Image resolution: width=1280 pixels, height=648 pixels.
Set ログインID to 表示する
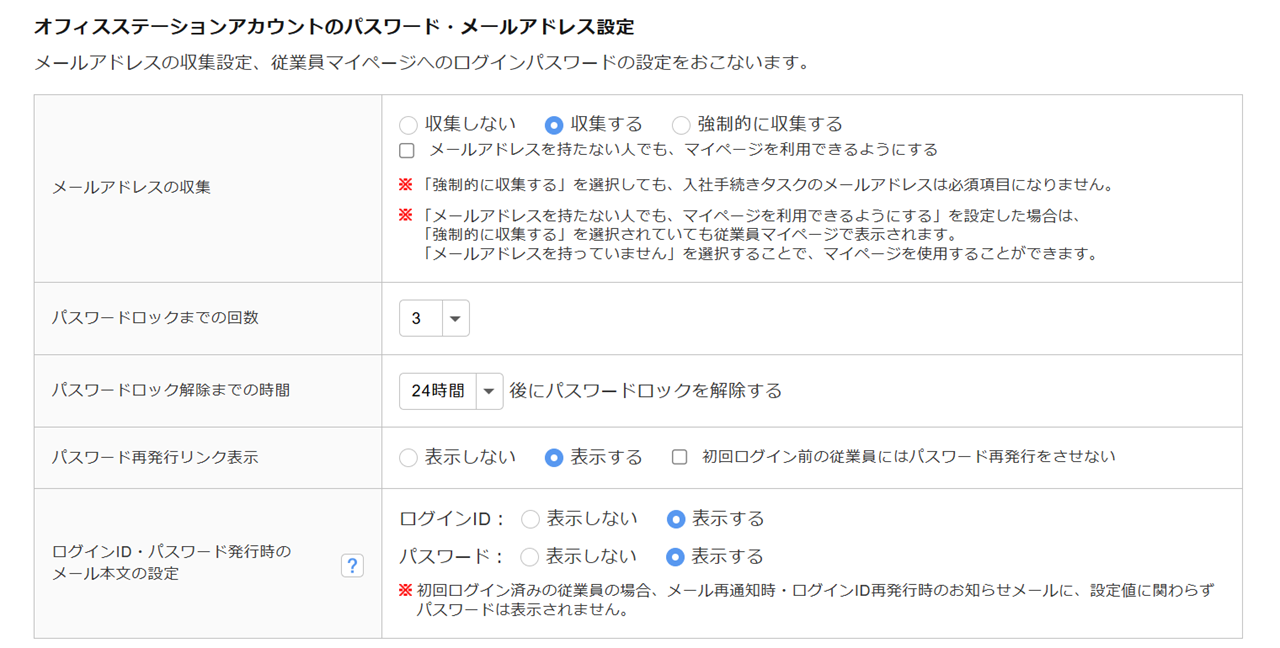pos(676,519)
